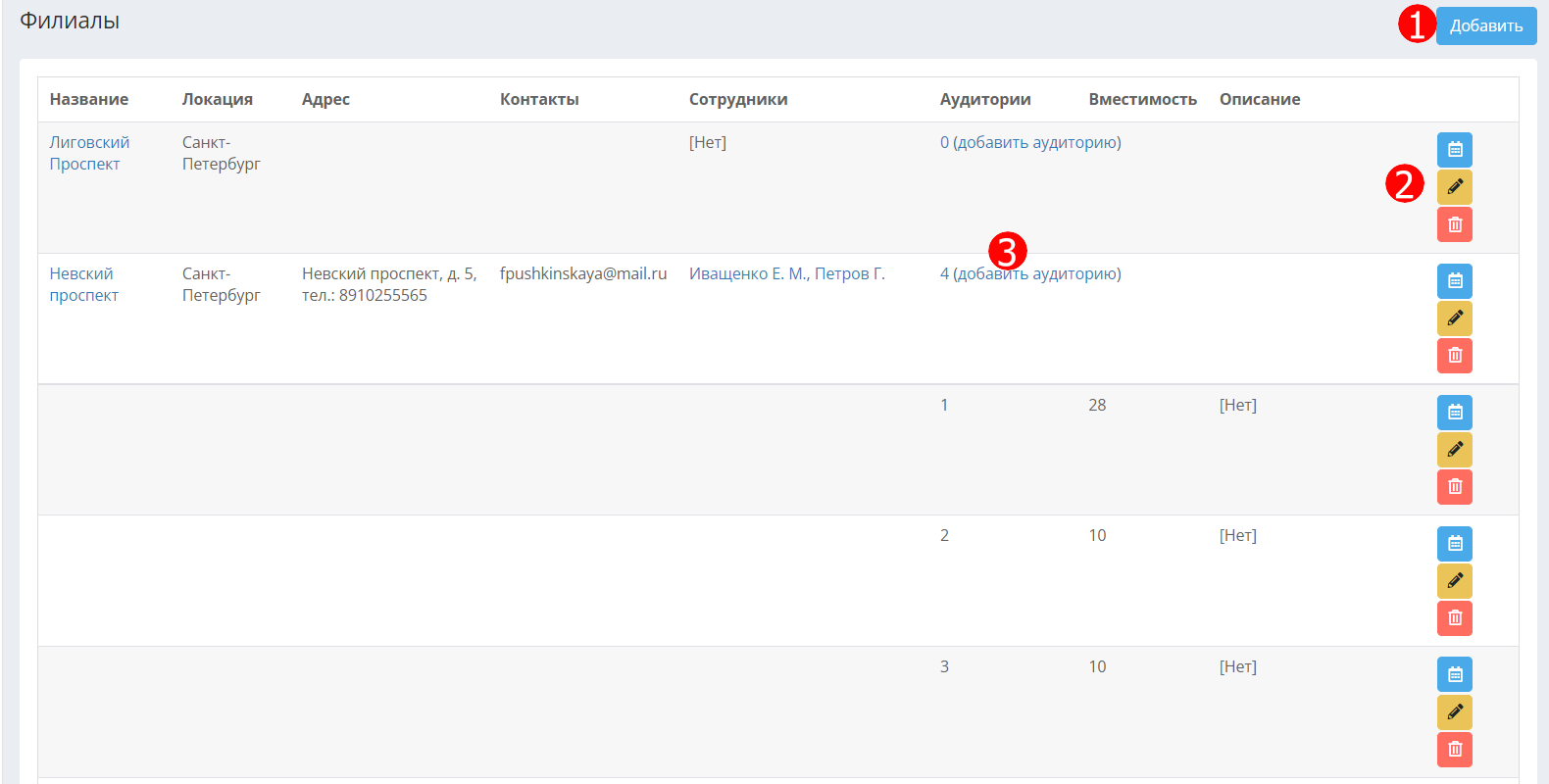The height and width of the screenshot is (784, 1549).
Task: Open the Невский проспект branch link
Action: click(x=84, y=284)
